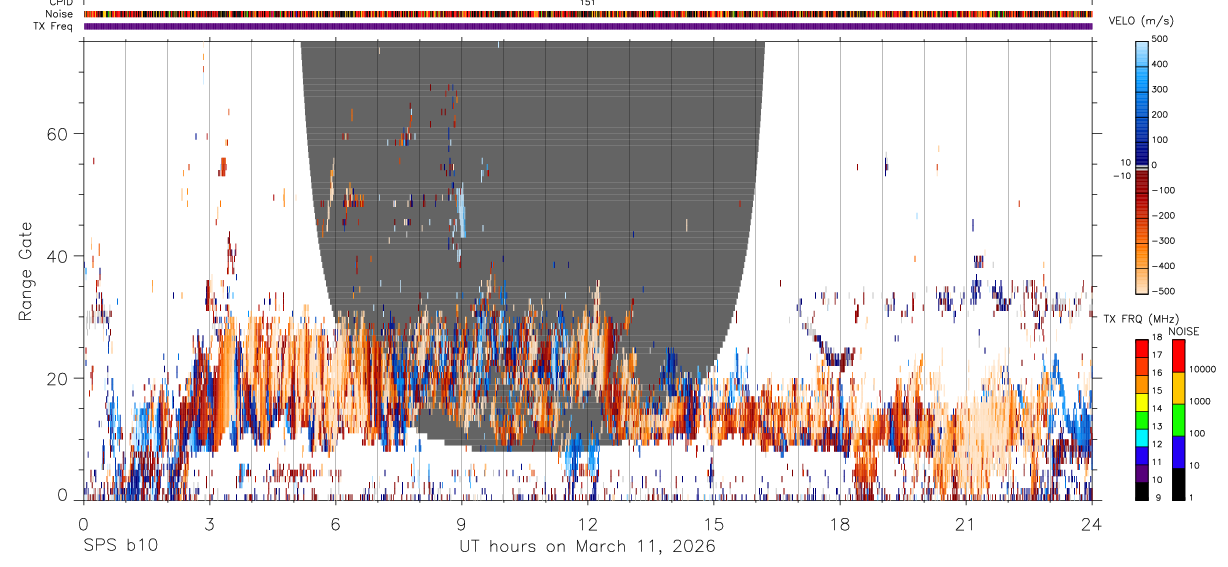Image resolution: width=1228 pixels, height=567 pixels.
Task: Click the velocity colorbar label '-300'
Action: tap(1163, 240)
